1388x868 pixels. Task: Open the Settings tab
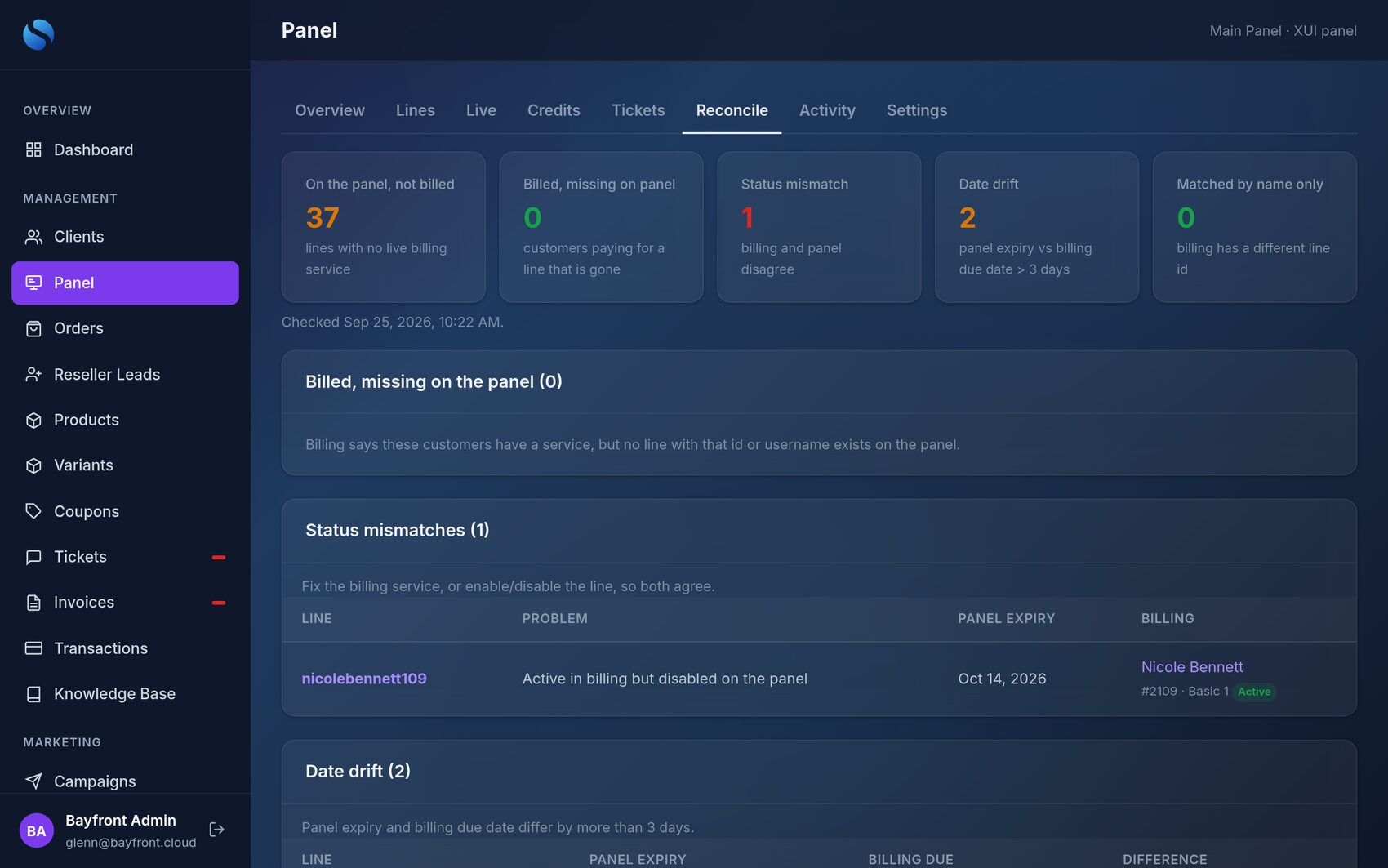tap(917, 110)
